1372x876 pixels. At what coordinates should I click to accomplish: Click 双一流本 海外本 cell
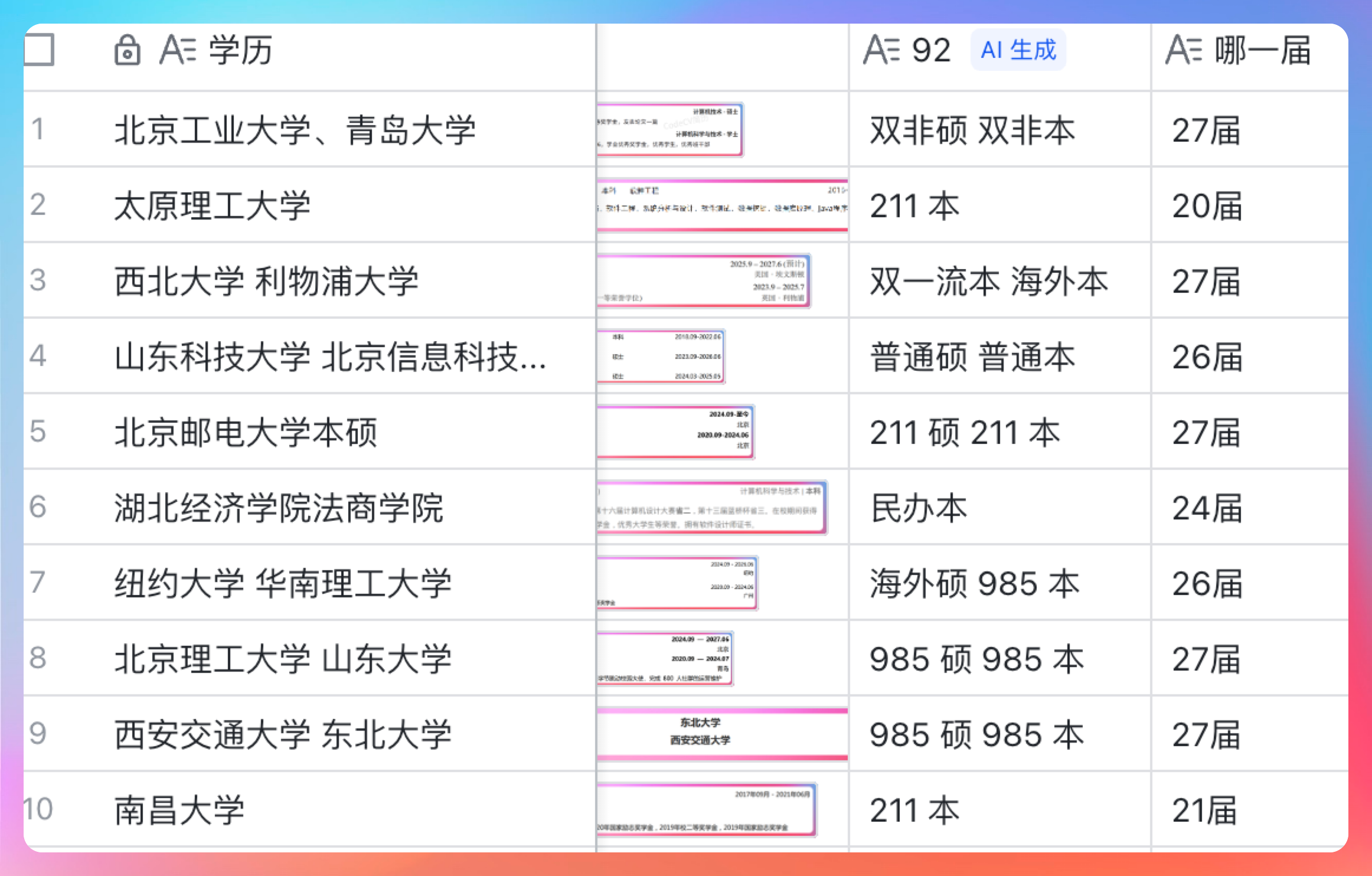[988, 280]
